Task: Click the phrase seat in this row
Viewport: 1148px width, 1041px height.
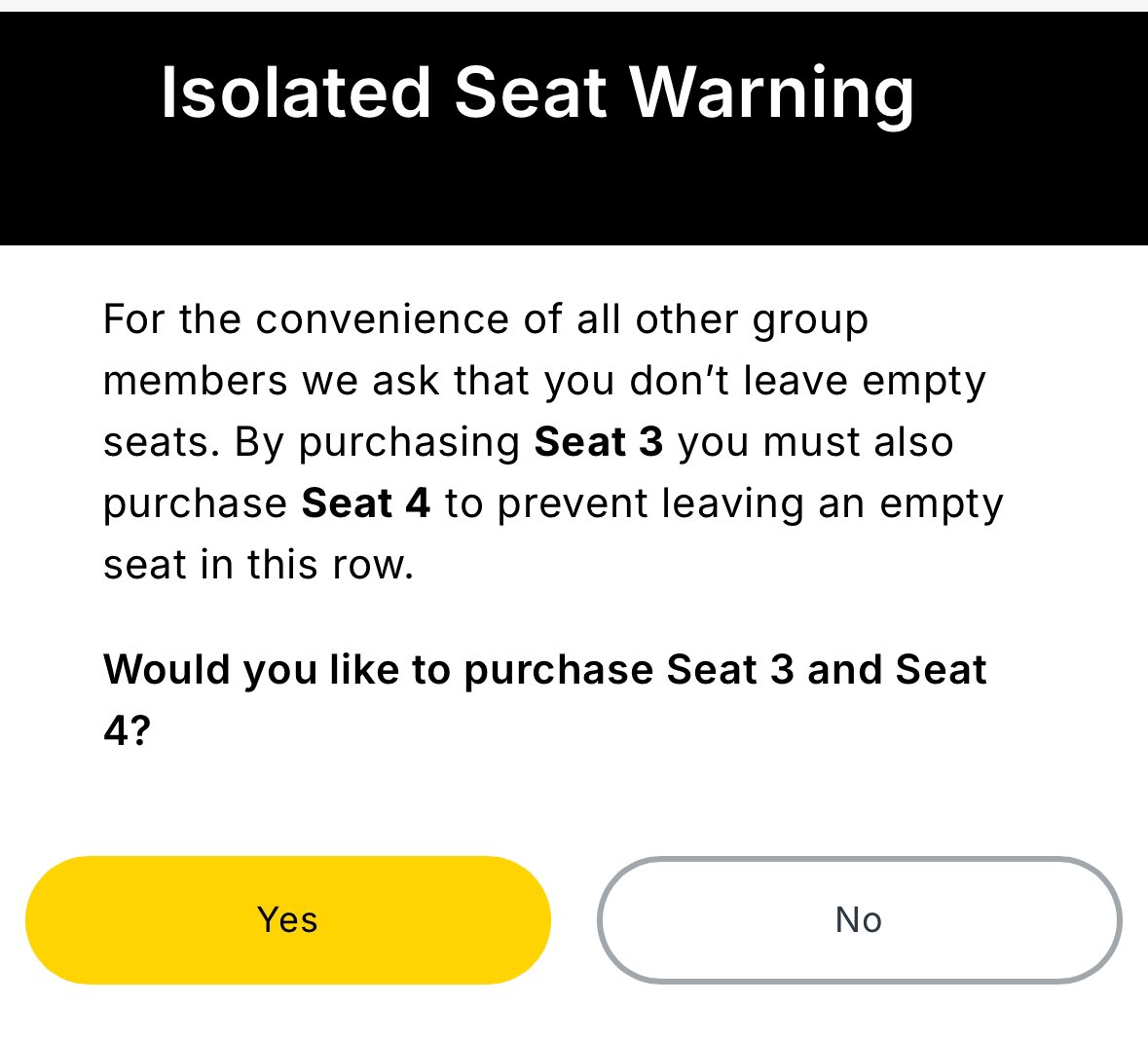Action: (258, 565)
